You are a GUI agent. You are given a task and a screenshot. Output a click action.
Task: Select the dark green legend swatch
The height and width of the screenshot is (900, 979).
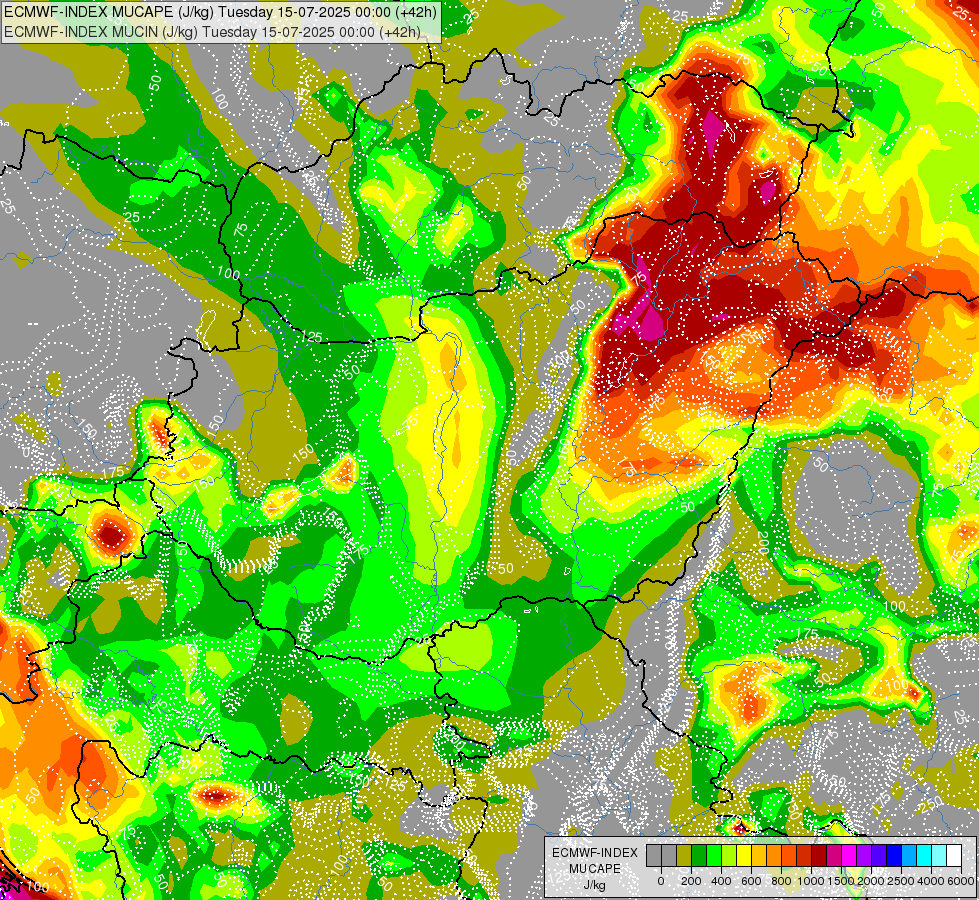click(x=699, y=856)
